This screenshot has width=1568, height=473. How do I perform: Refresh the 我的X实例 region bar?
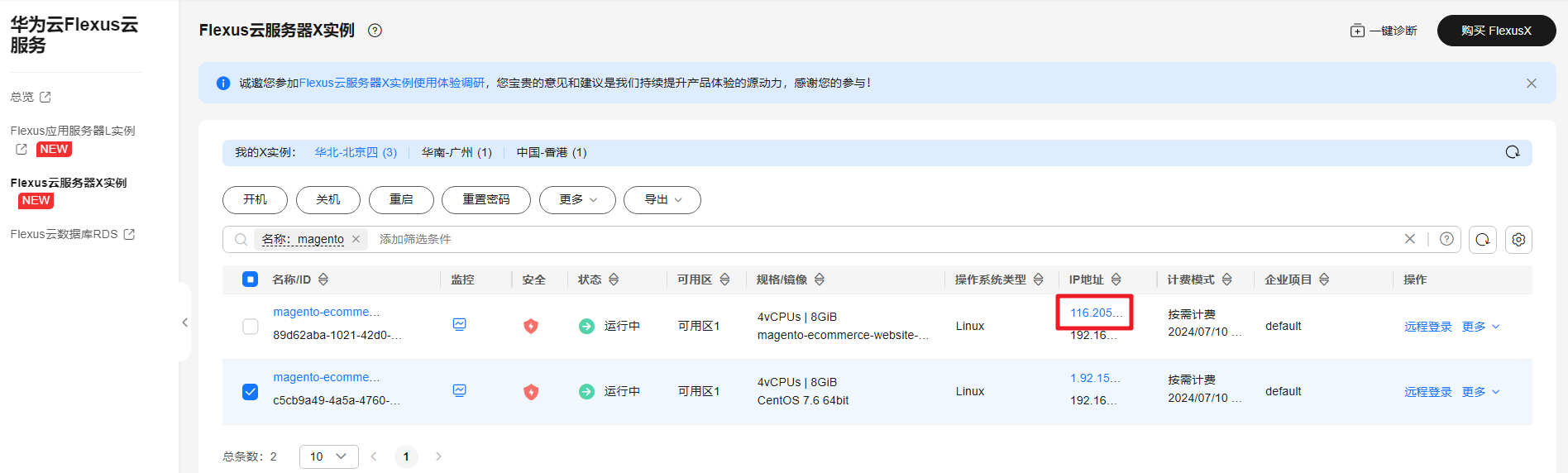[1513, 152]
